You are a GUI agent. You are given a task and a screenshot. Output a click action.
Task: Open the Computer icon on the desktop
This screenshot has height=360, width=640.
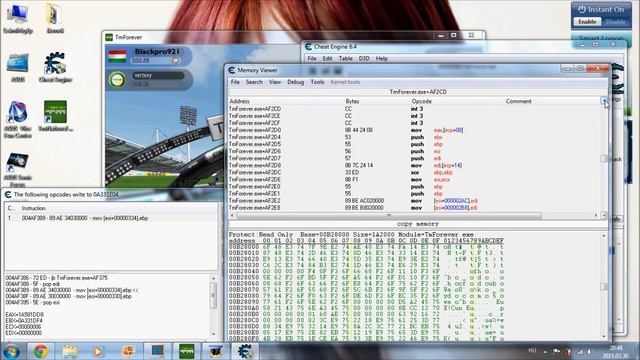click(17, 14)
